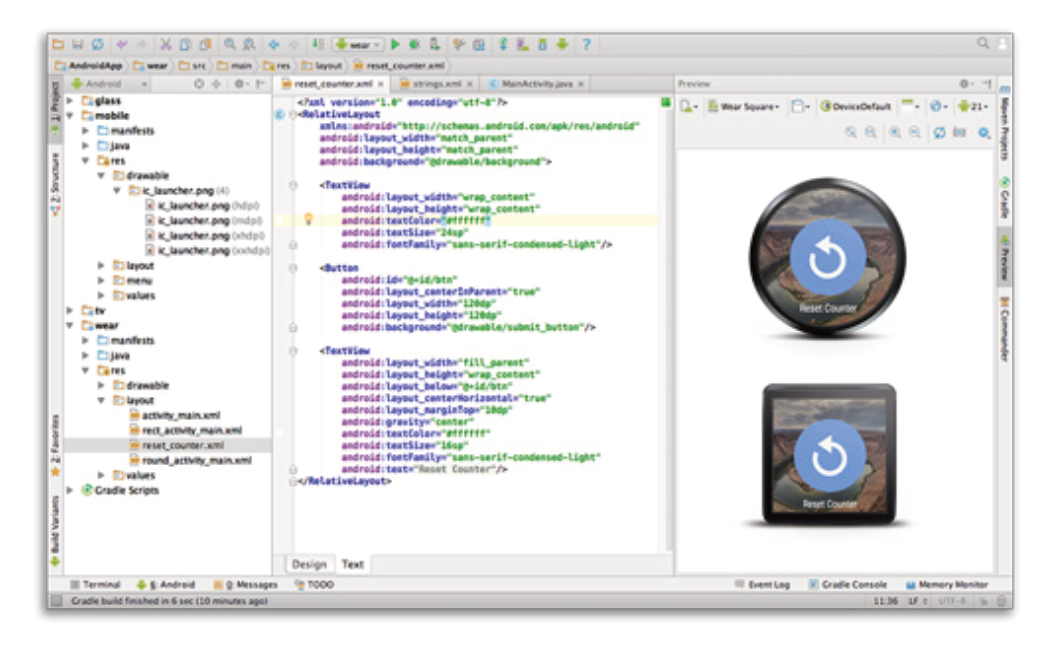Open the SDK Manager icon

coord(542,45)
